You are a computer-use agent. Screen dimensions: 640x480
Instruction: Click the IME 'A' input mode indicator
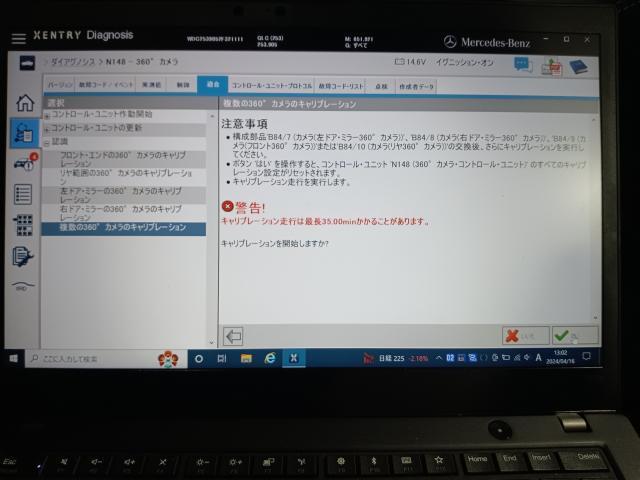538,358
